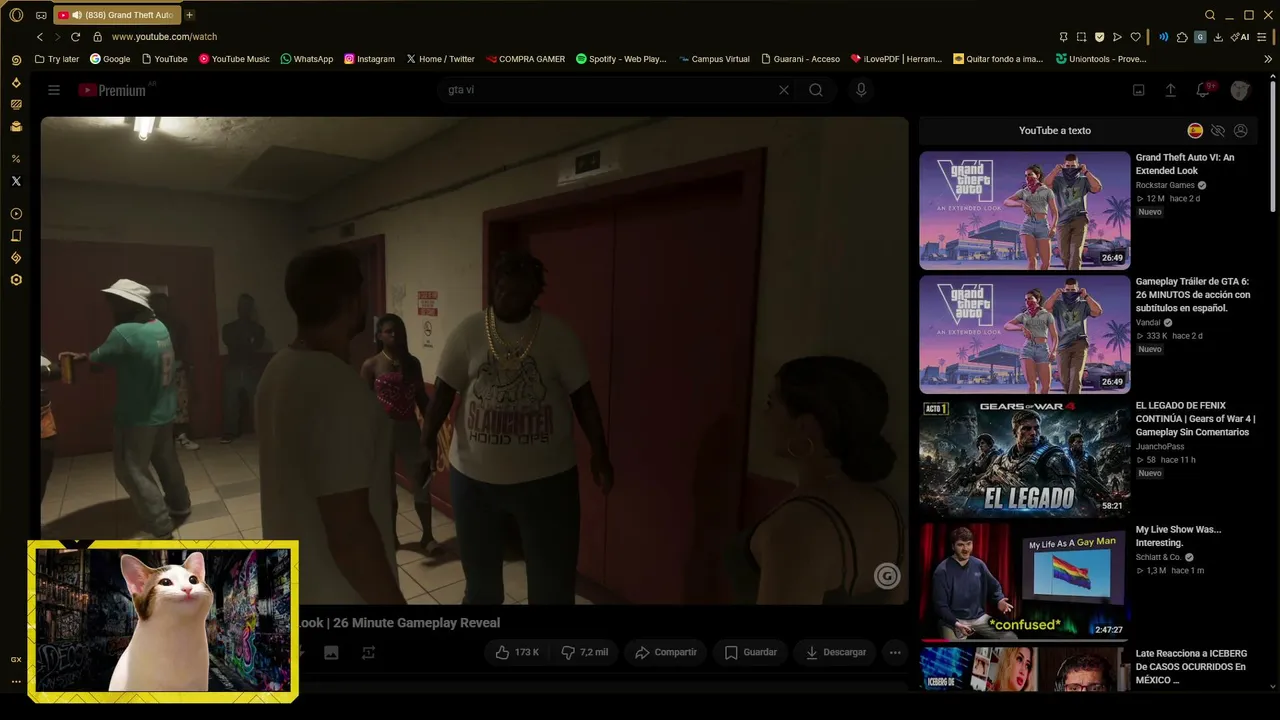Save the video with Guardar button
1280x720 pixels.
coord(751,652)
